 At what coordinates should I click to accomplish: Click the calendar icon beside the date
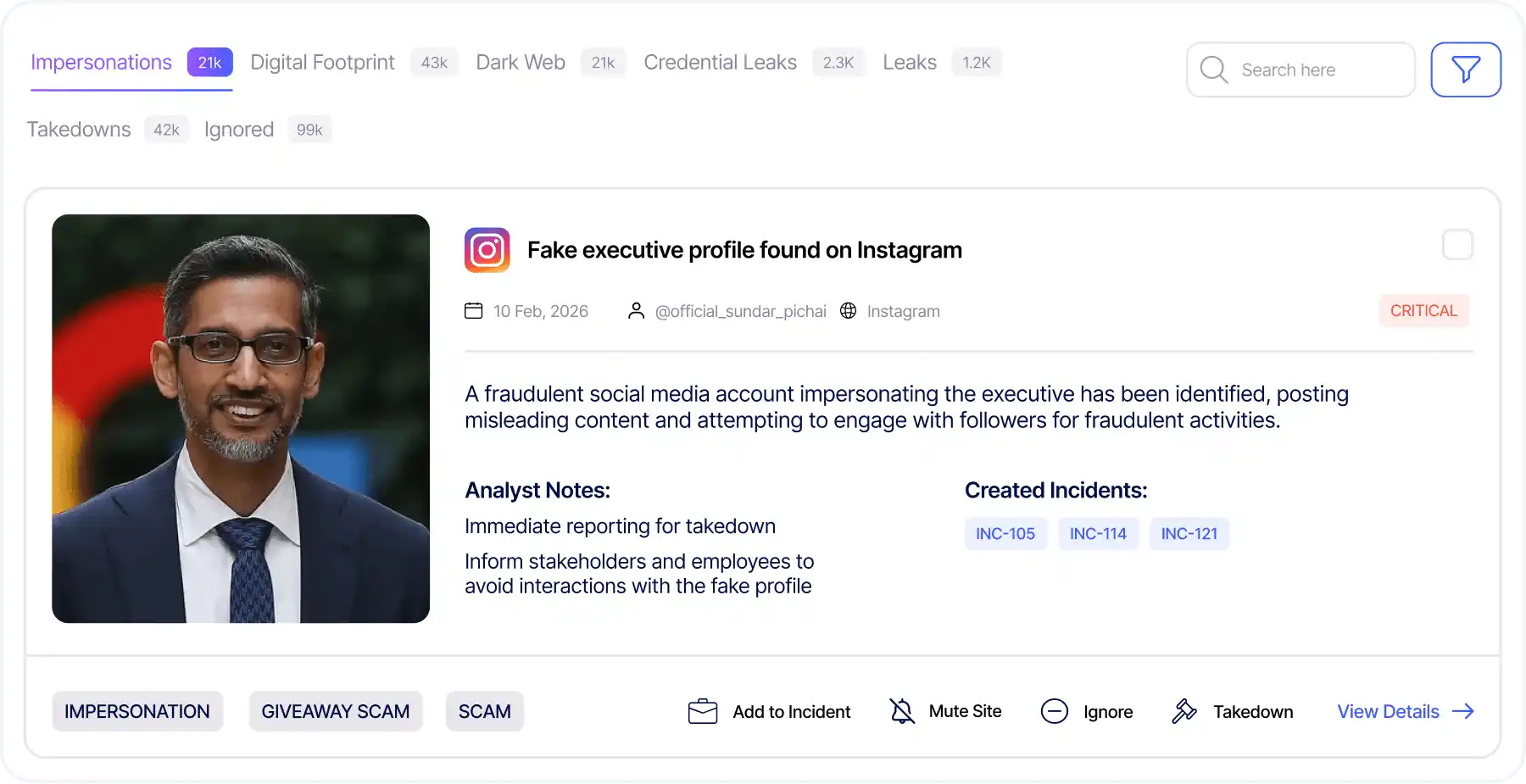click(475, 310)
